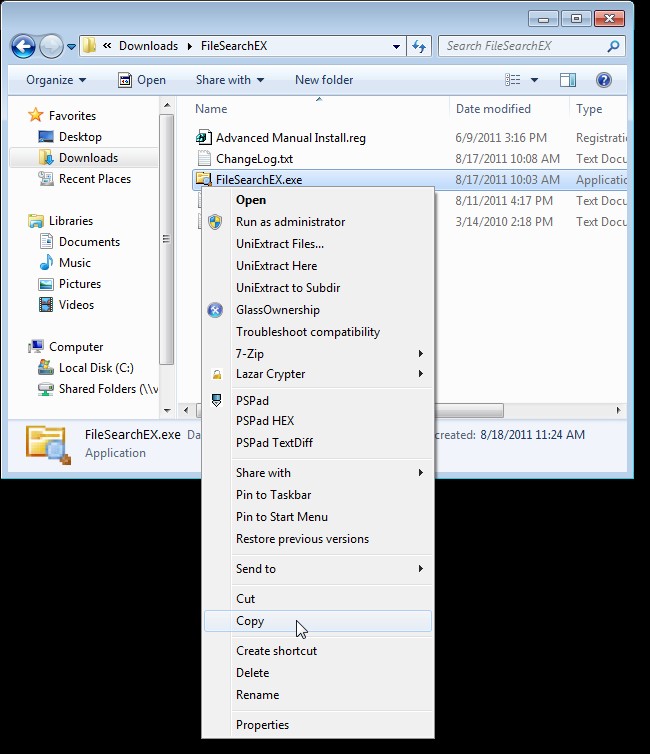This screenshot has width=650, height=754.
Task: Click the Back navigation arrow button
Action: (x=23, y=47)
